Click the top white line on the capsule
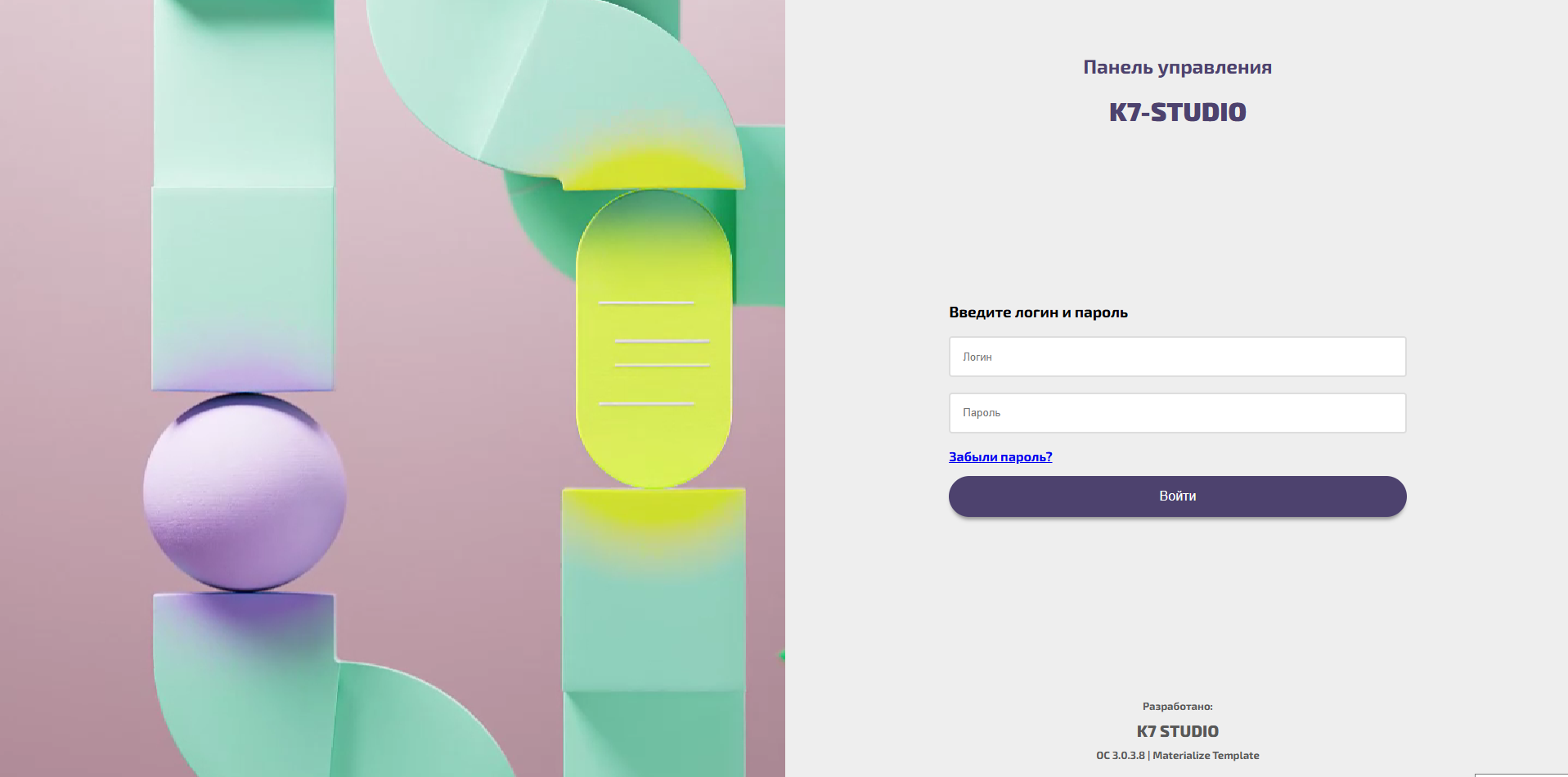 point(646,303)
